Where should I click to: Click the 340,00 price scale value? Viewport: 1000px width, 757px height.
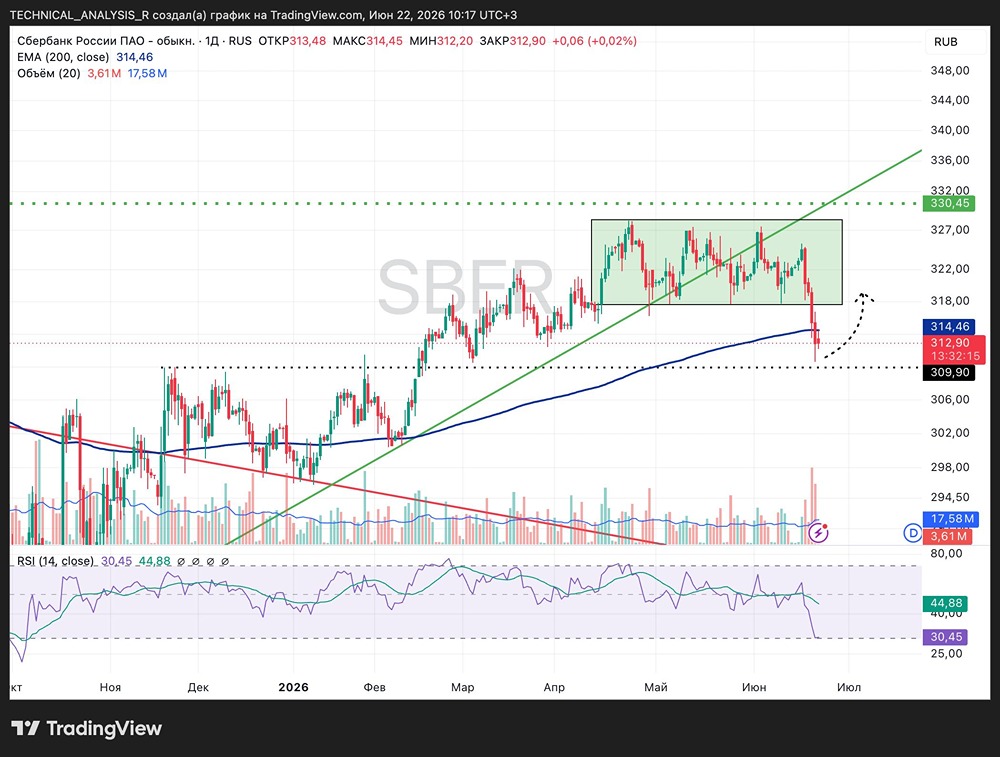(x=950, y=130)
